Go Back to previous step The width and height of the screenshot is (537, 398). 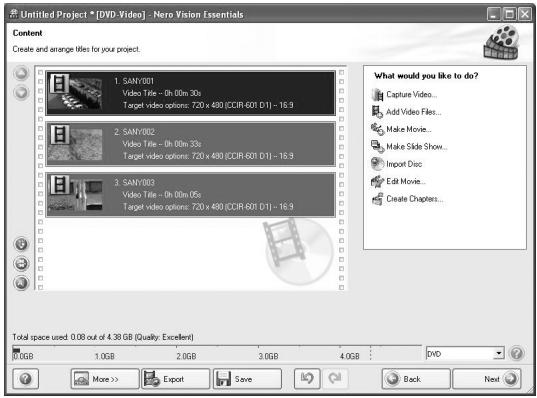tap(416, 379)
